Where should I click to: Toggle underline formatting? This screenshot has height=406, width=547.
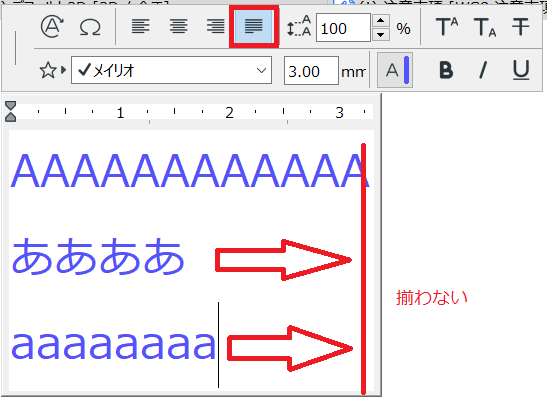click(521, 70)
